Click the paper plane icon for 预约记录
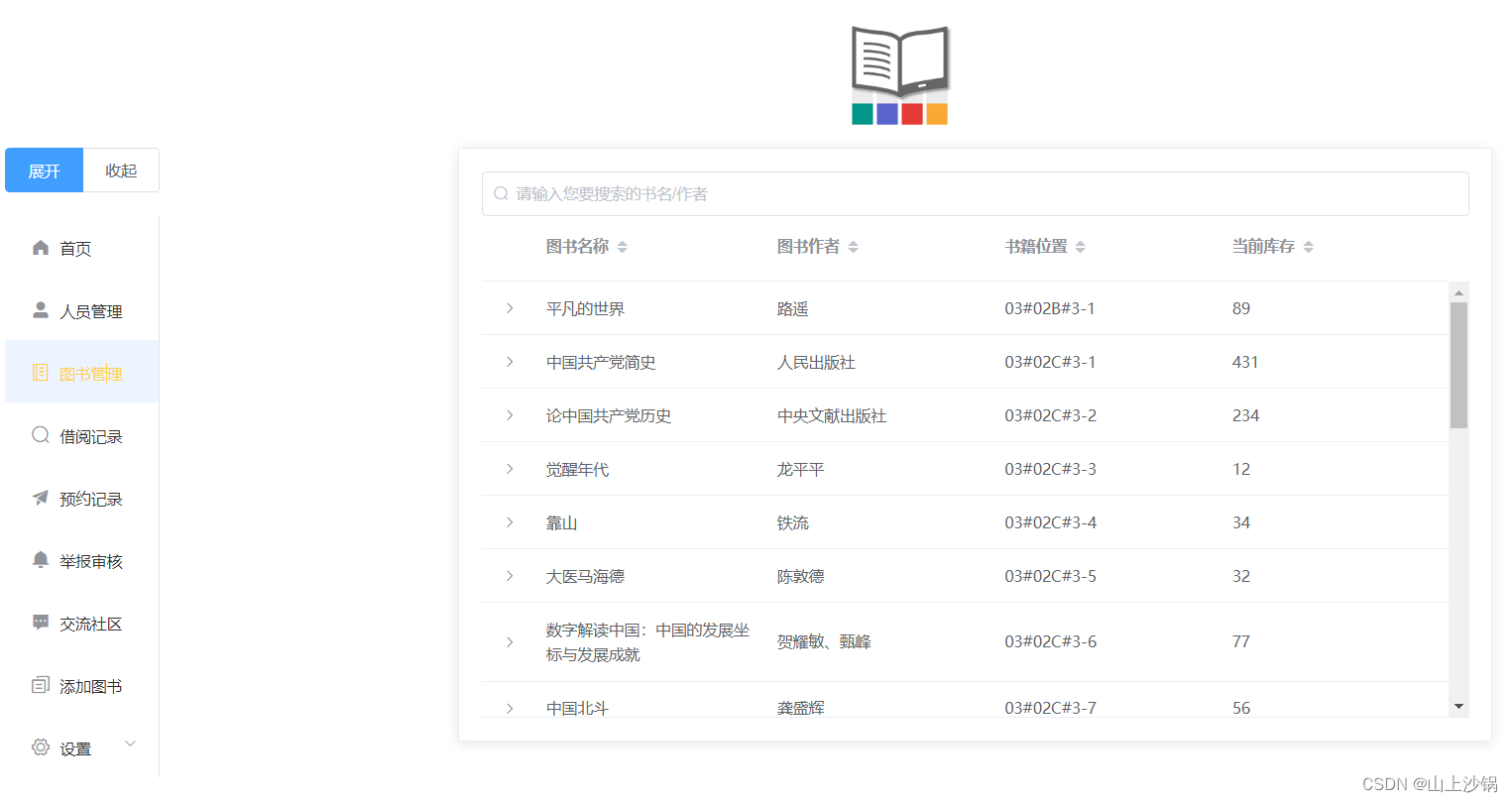This screenshot has height=802, width=1512. tap(41, 498)
